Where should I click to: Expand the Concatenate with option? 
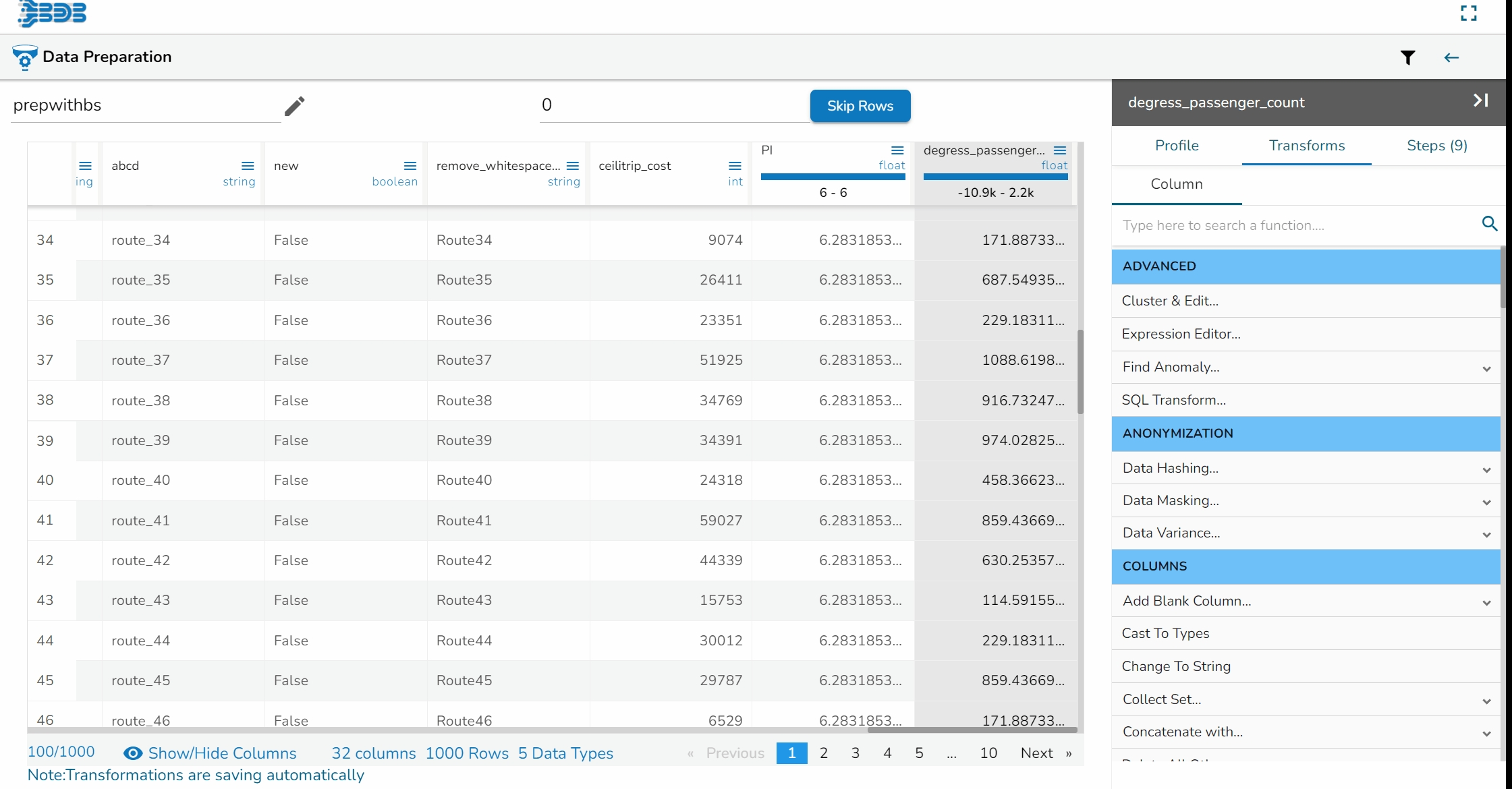tap(1486, 734)
